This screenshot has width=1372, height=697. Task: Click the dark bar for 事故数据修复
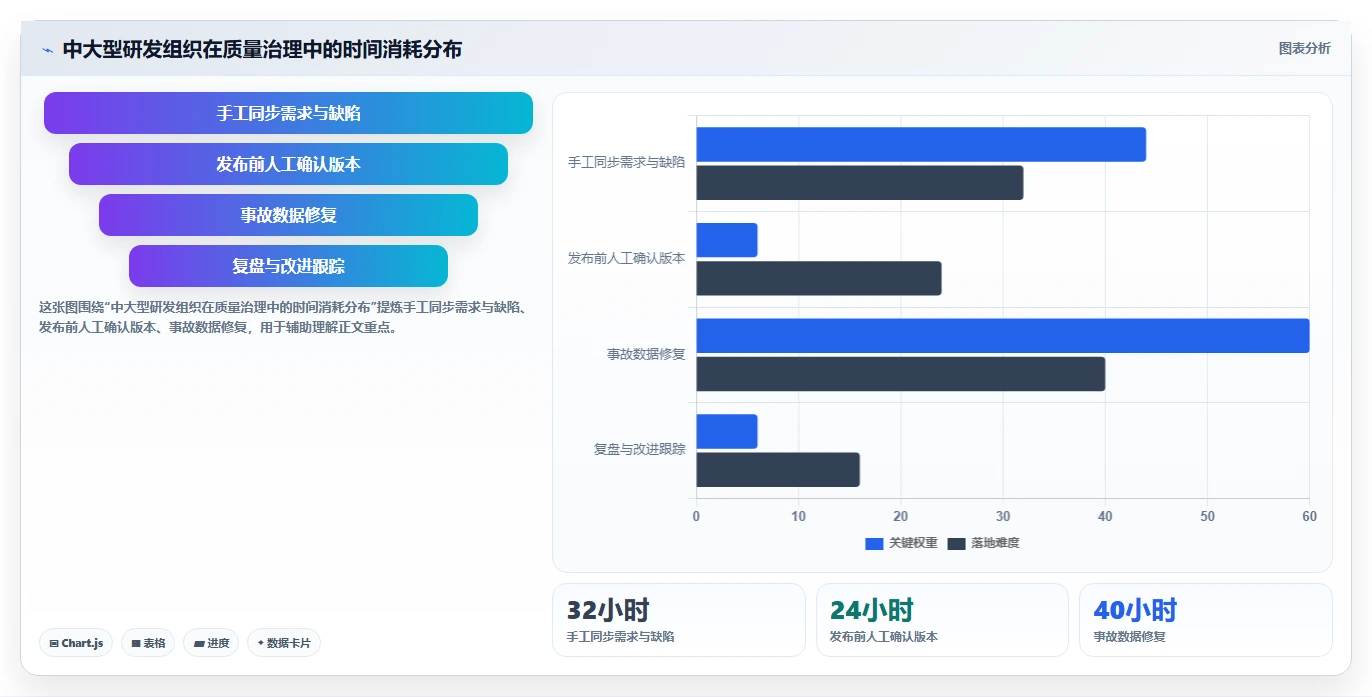(x=901, y=374)
